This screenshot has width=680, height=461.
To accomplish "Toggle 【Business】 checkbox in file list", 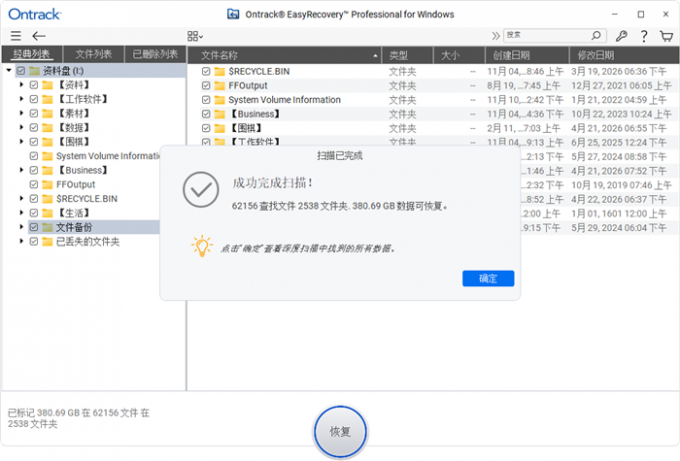I will click(x=206, y=114).
